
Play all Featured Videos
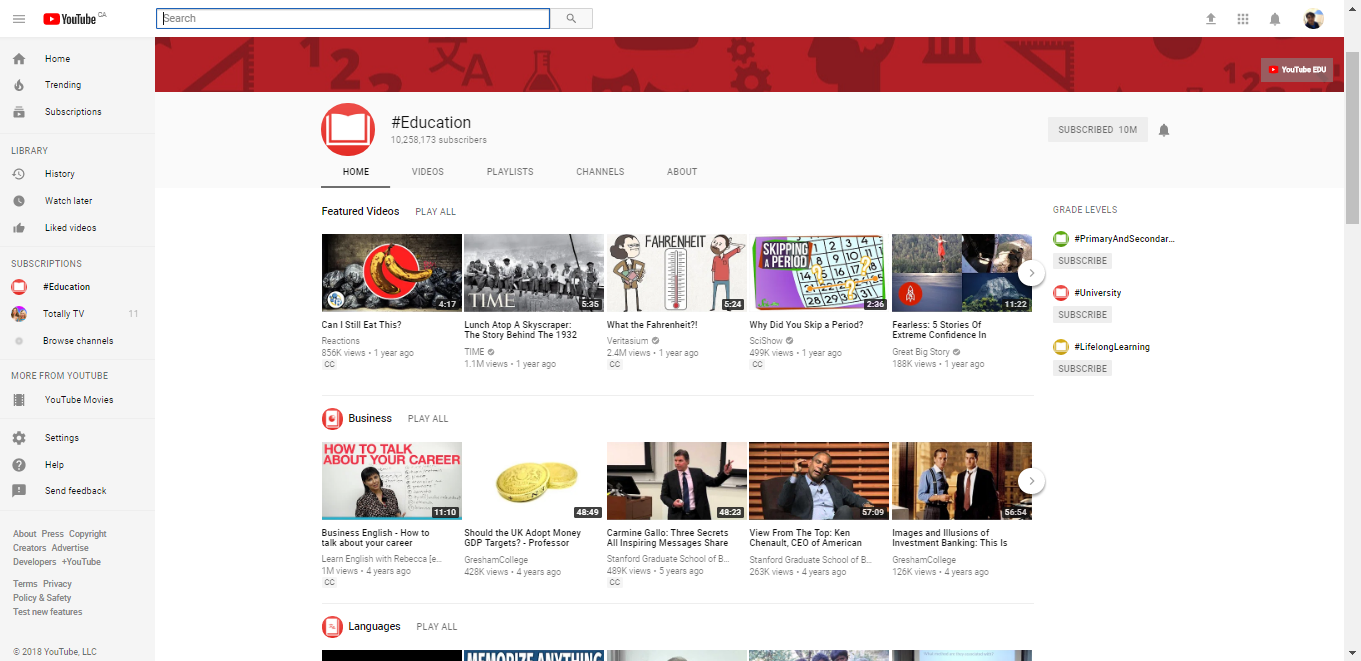tap(435, 212)
